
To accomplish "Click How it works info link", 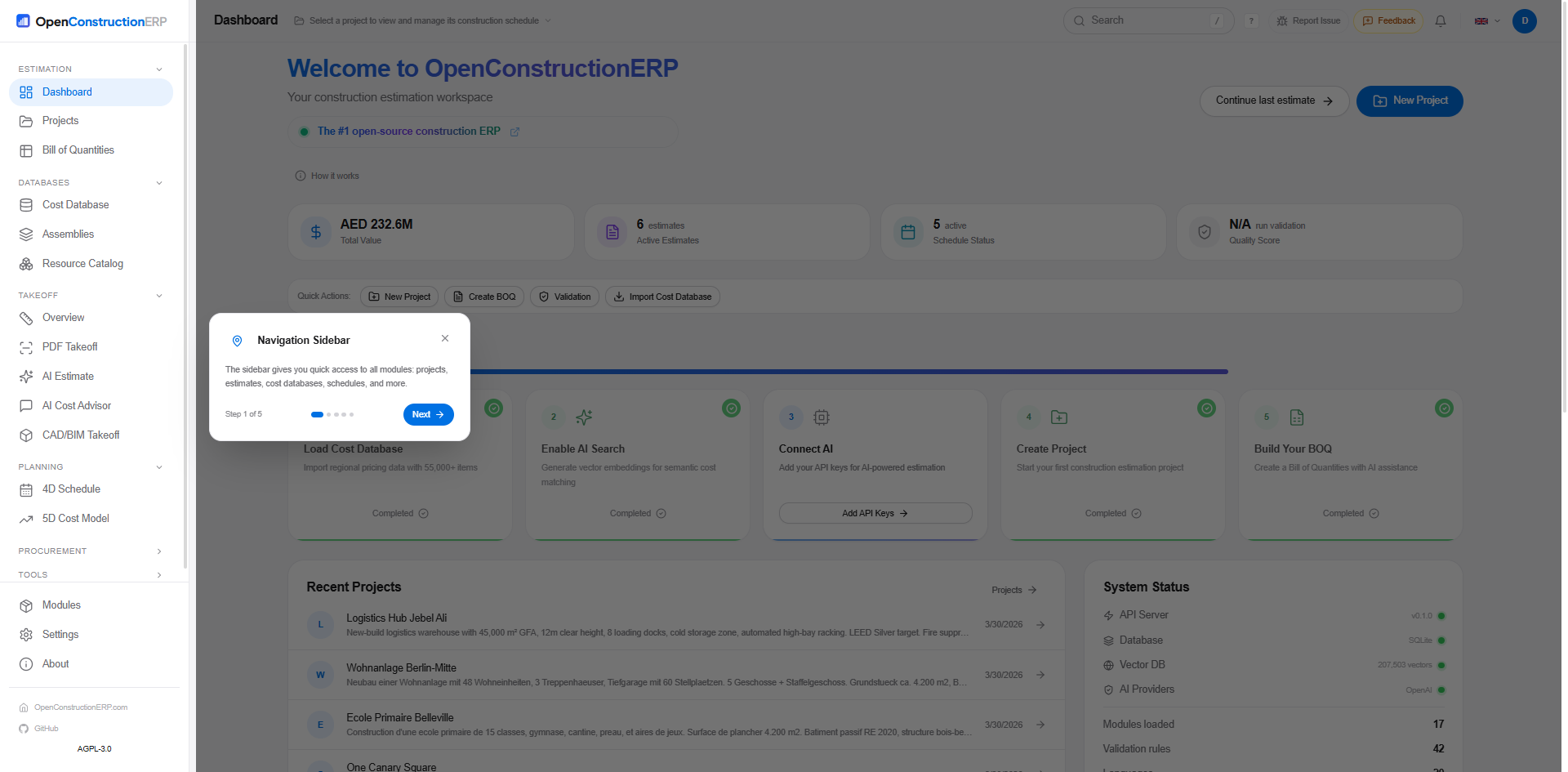I will coord(327,176).
